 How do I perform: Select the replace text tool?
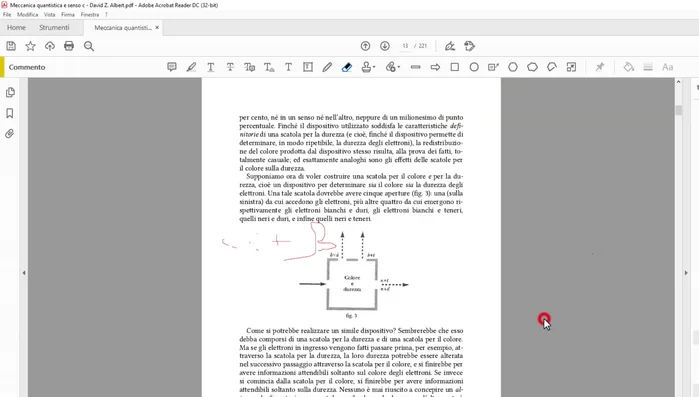[250, 67]
